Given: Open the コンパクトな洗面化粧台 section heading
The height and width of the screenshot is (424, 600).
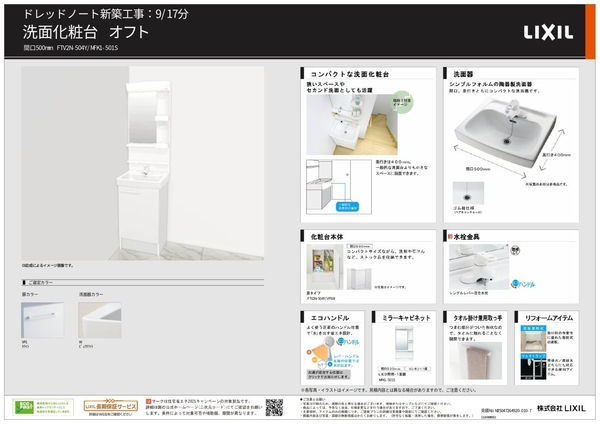Looking at the screenshot, I should click(348, 75).
